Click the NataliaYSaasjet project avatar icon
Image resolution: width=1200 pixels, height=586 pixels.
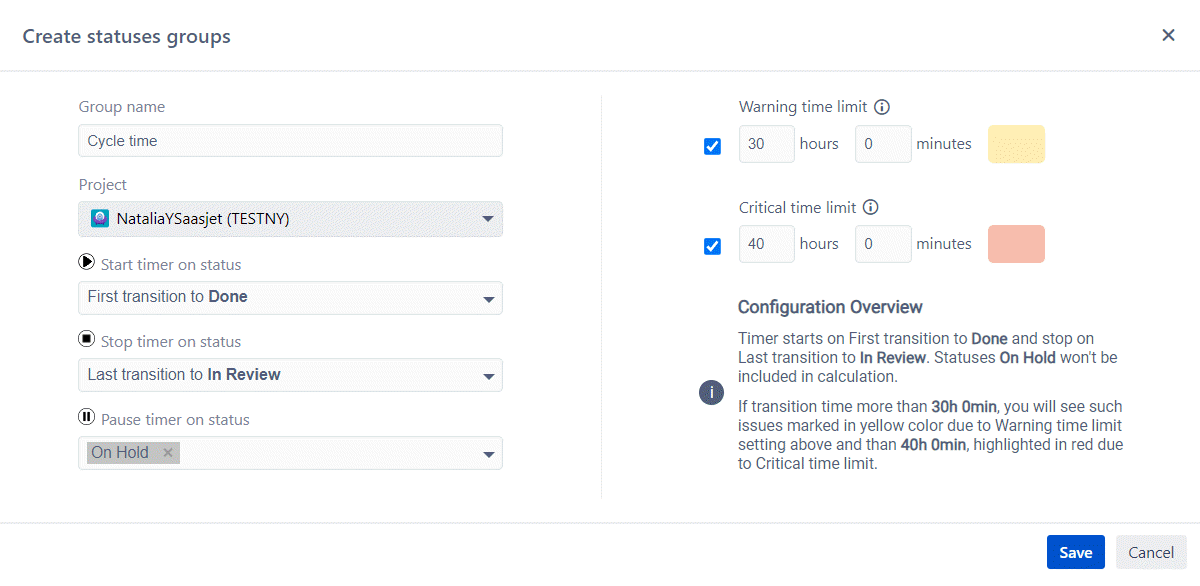click(99, 218)
